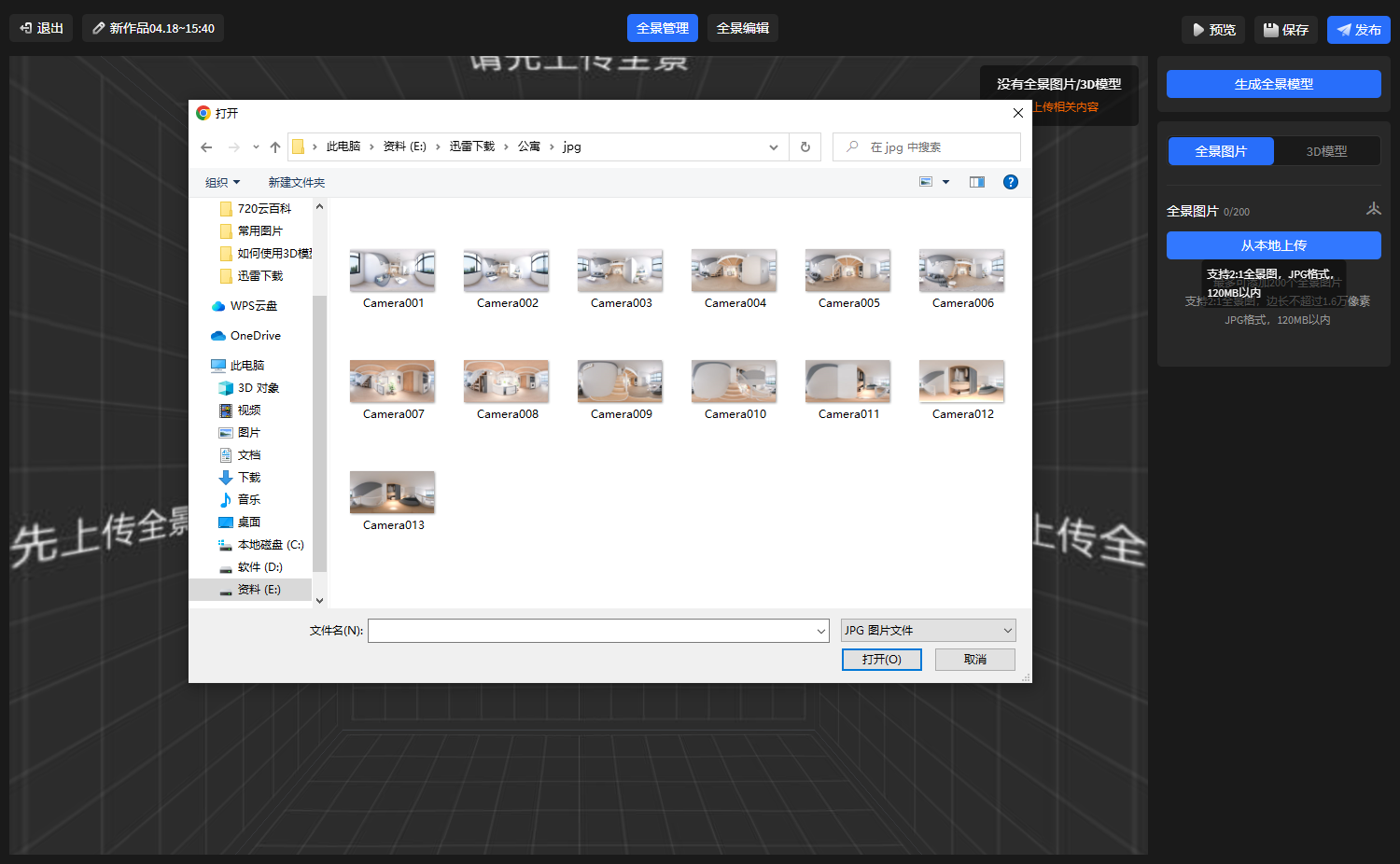Open the 组织 menu
This screenshot has width=1400, height=864.
point(222,183)
